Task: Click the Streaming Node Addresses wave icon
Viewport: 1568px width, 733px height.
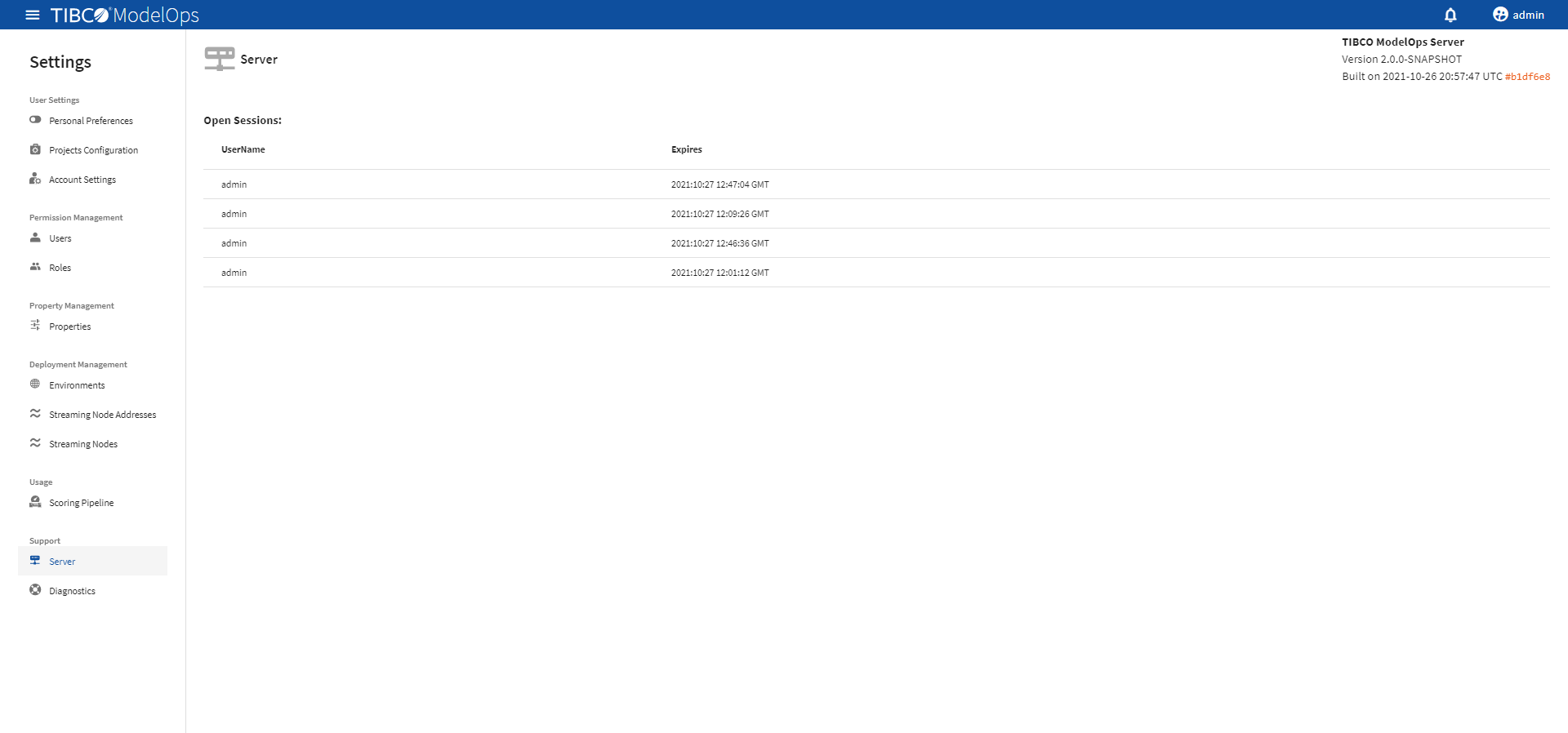Action: coord(35,414)
